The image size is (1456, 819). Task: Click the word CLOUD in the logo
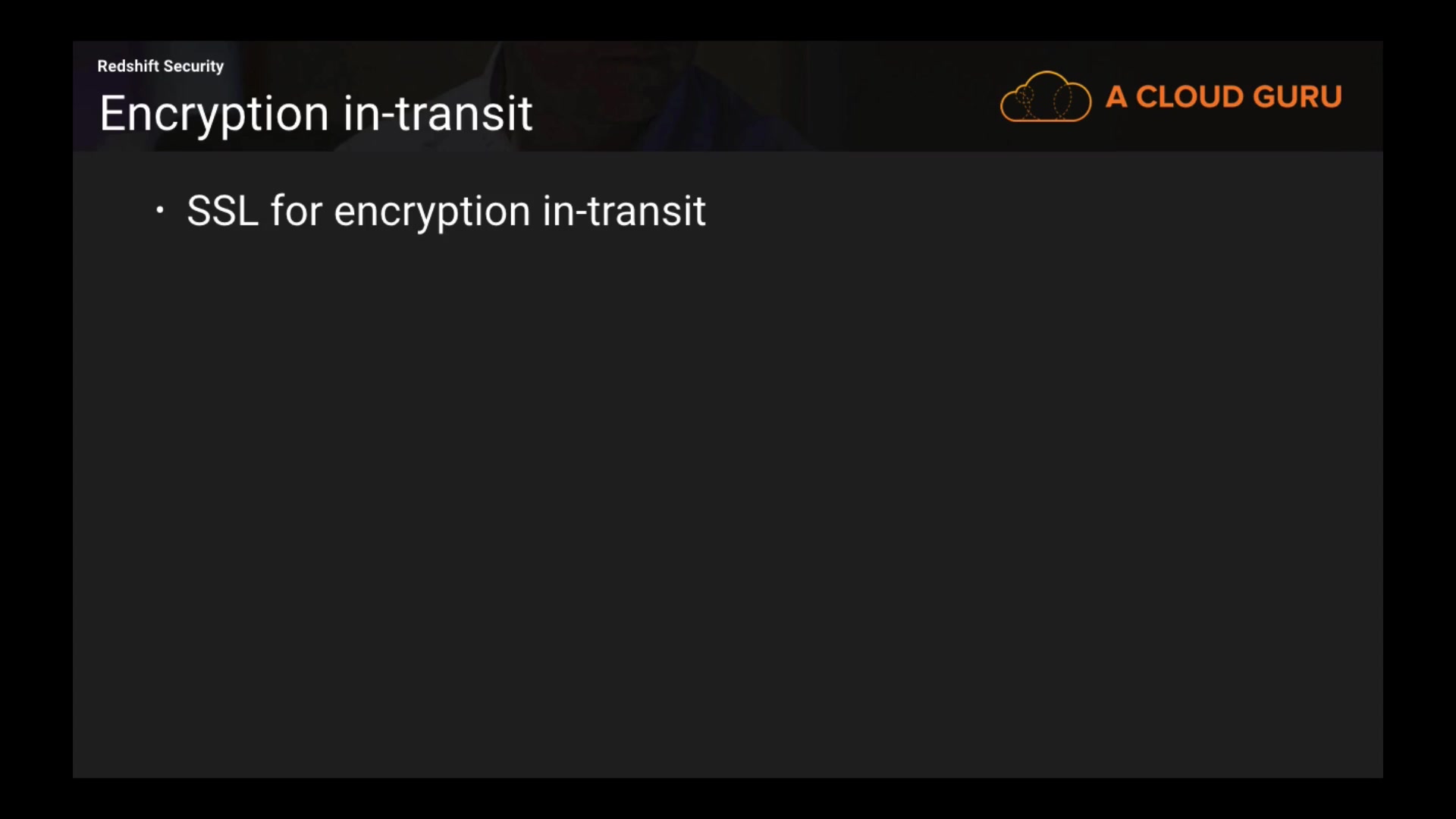[x=1189, y=97]
